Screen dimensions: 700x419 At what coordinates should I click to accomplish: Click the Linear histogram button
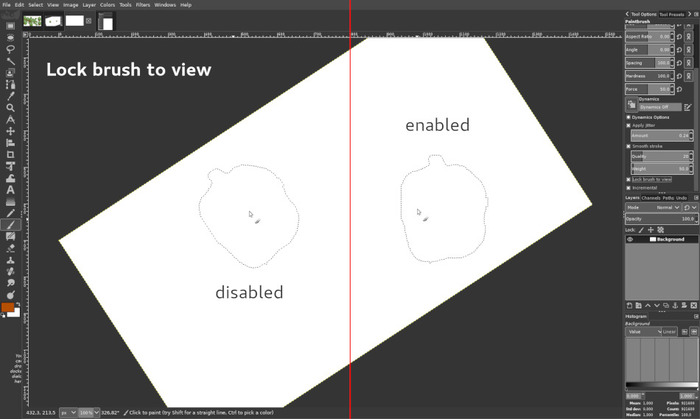coord(669,332)
